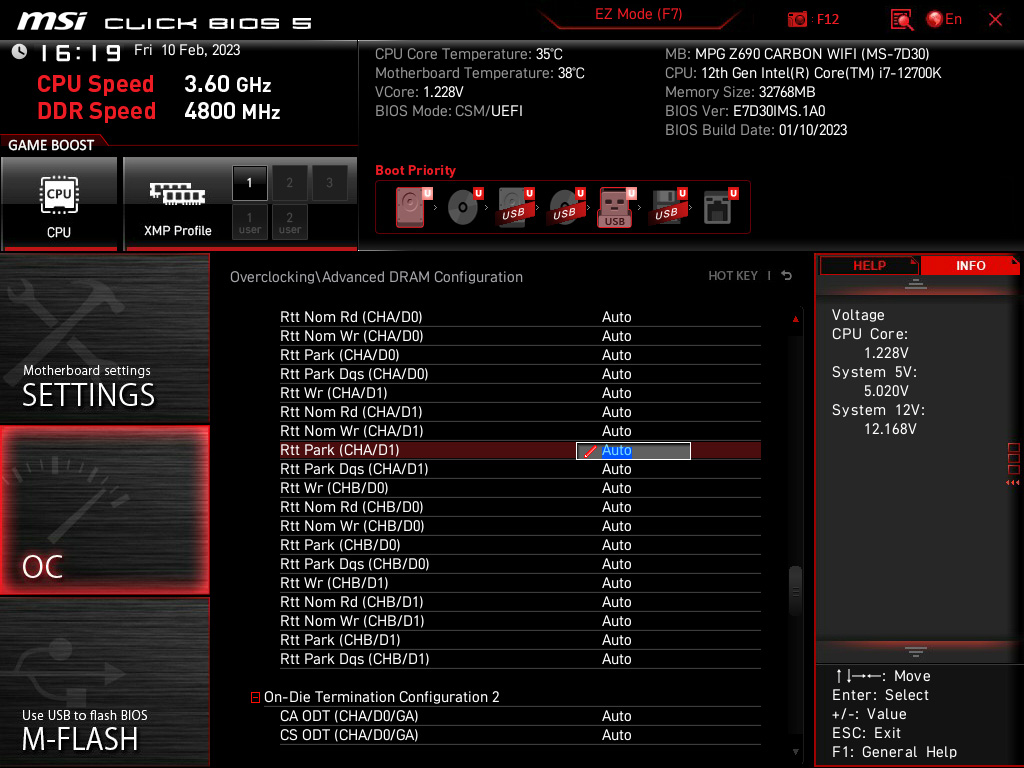Select the Rtt Nom Rd (CHB/D0) row
Screen dimensions: 1024x768
click(520, 507)
